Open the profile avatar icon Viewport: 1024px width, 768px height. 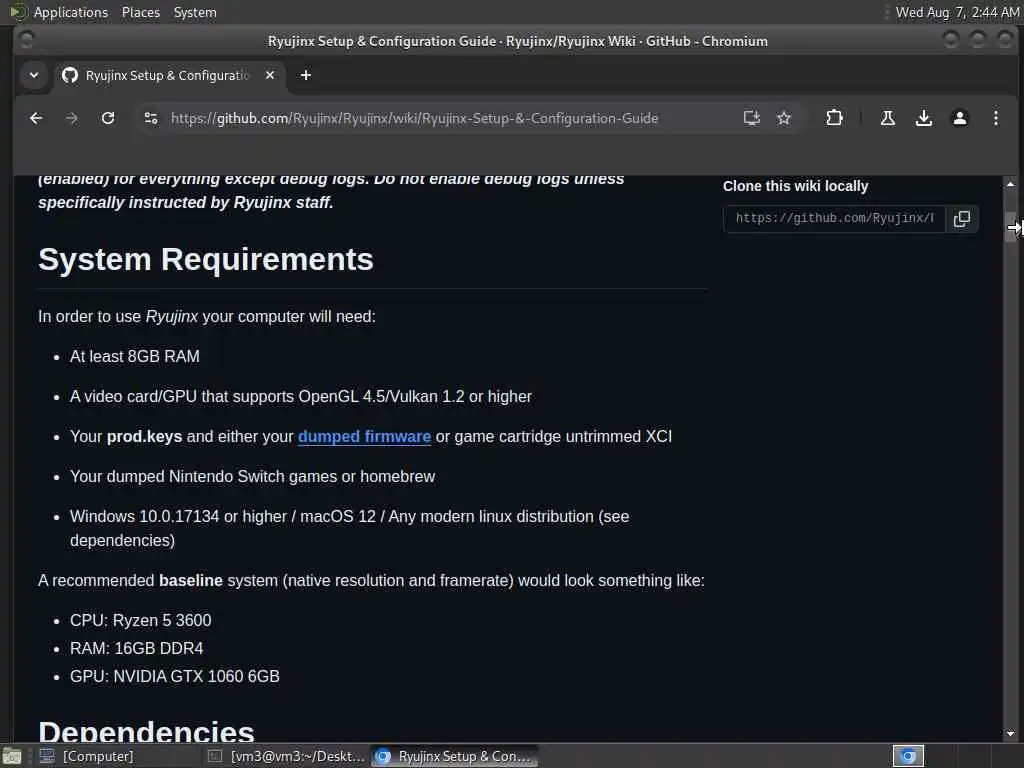[959, 118]
